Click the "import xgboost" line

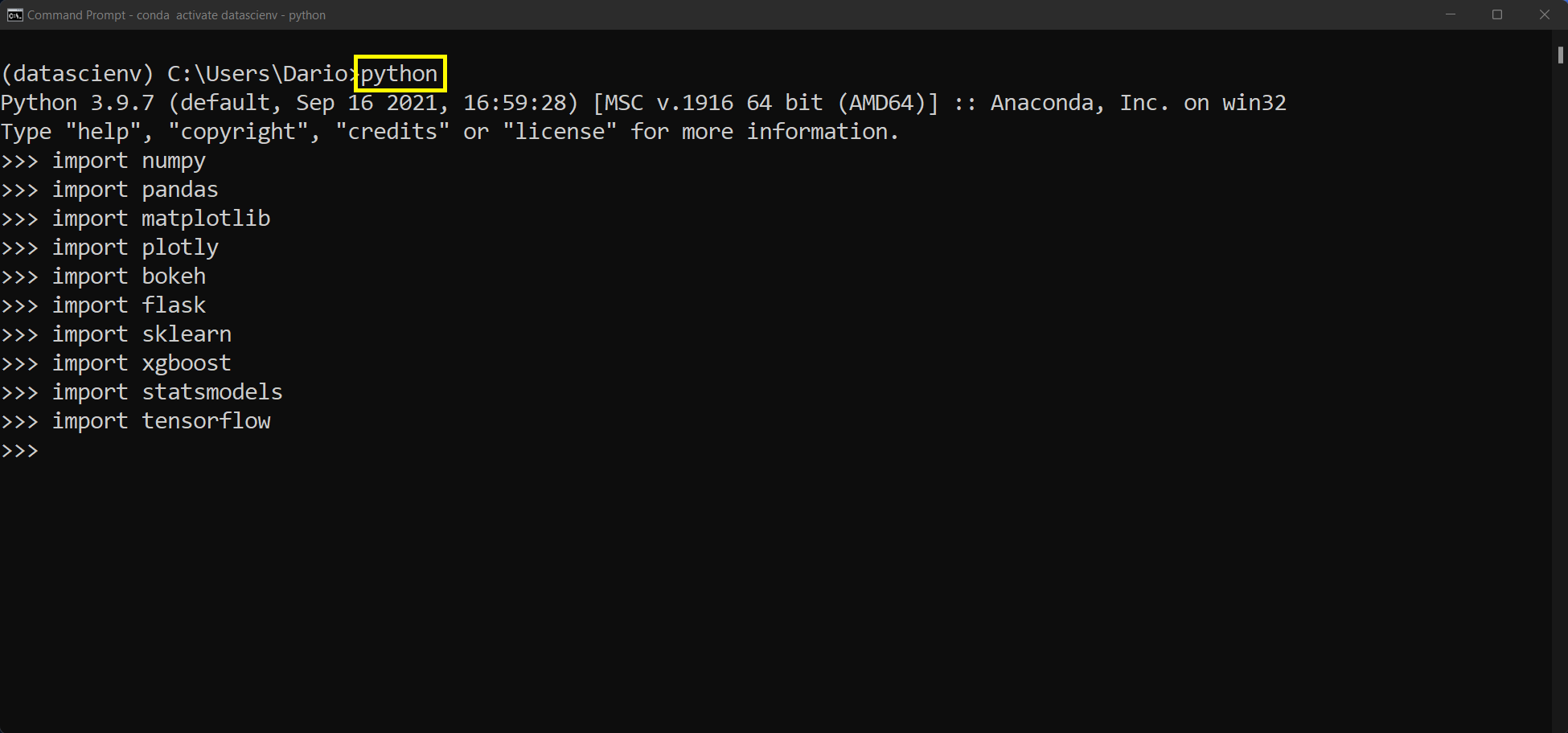pyautogui.click(x=142, y=363)
